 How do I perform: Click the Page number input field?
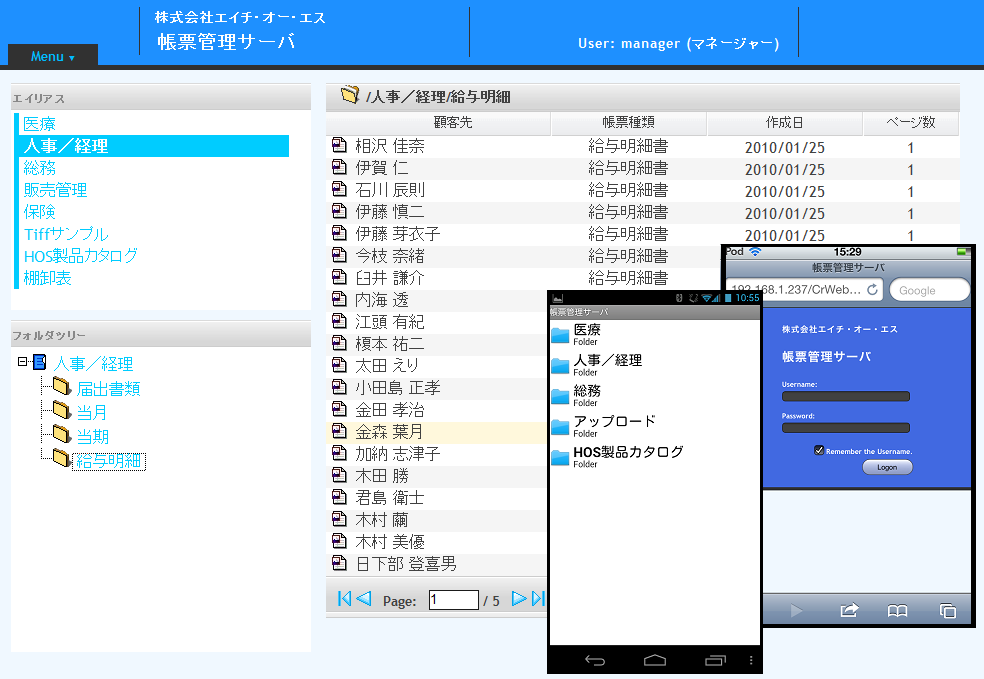click(x=454, y=600)
